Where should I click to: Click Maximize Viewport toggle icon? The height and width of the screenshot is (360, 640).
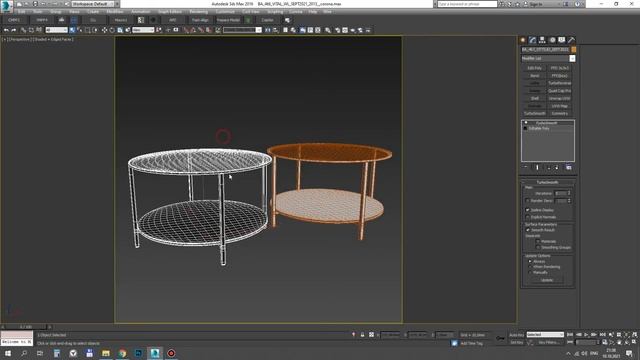pyautogui.click(x=635, y=342)
